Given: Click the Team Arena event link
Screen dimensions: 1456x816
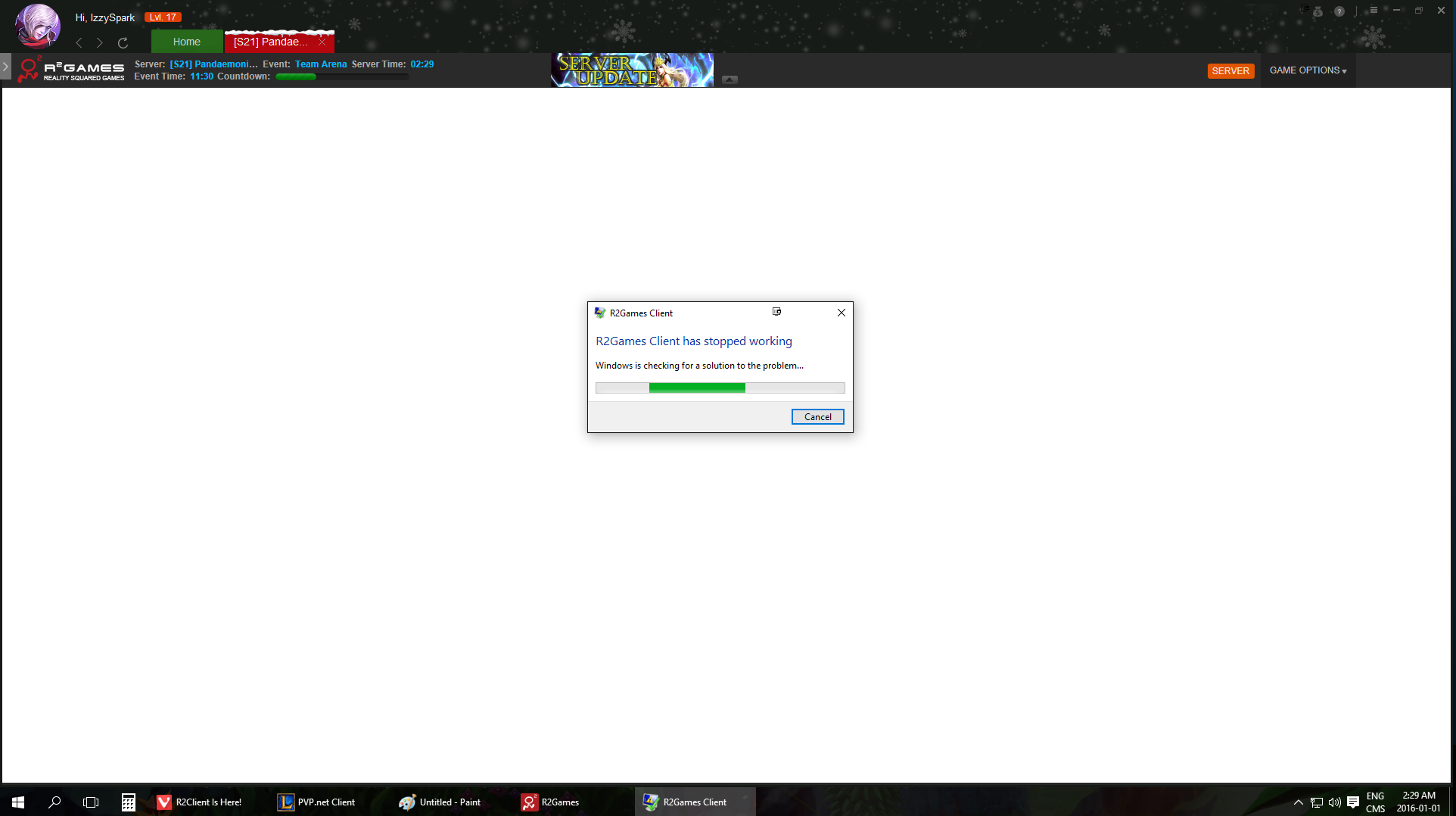Looking at the screenshot, I should click(321, 64).
